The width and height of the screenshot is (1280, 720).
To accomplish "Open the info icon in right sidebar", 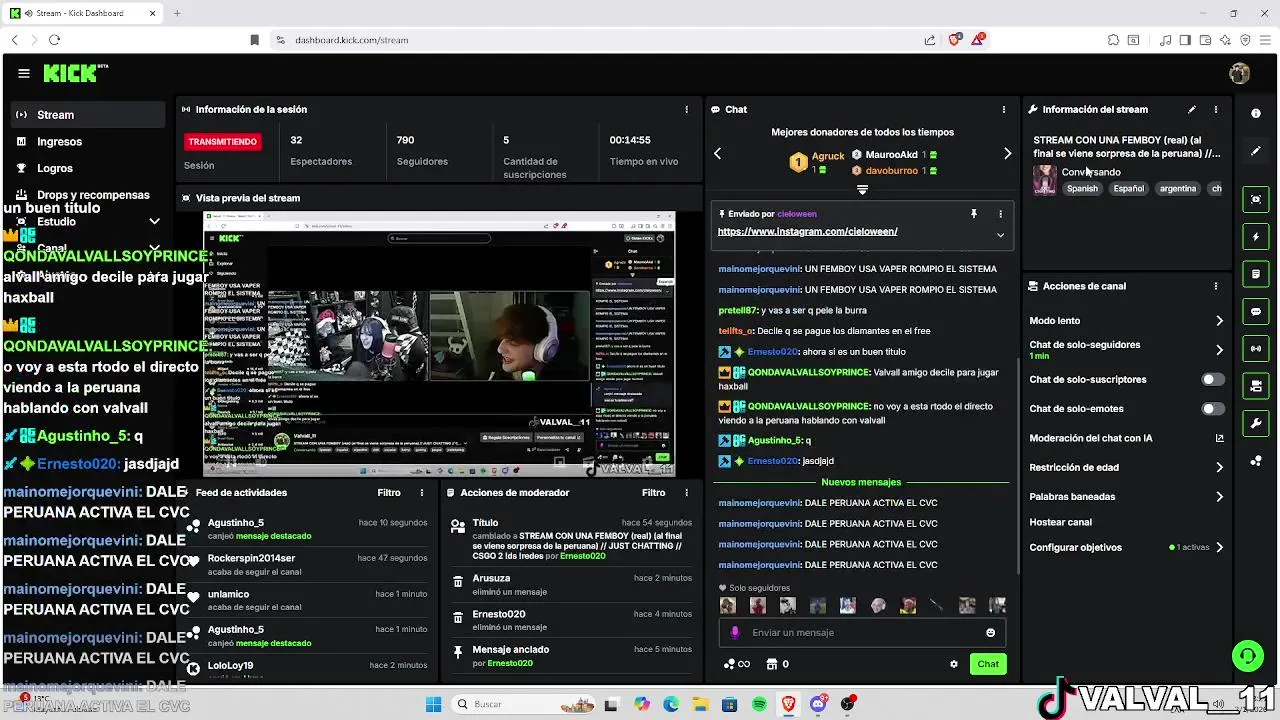I will [1256, 113].
